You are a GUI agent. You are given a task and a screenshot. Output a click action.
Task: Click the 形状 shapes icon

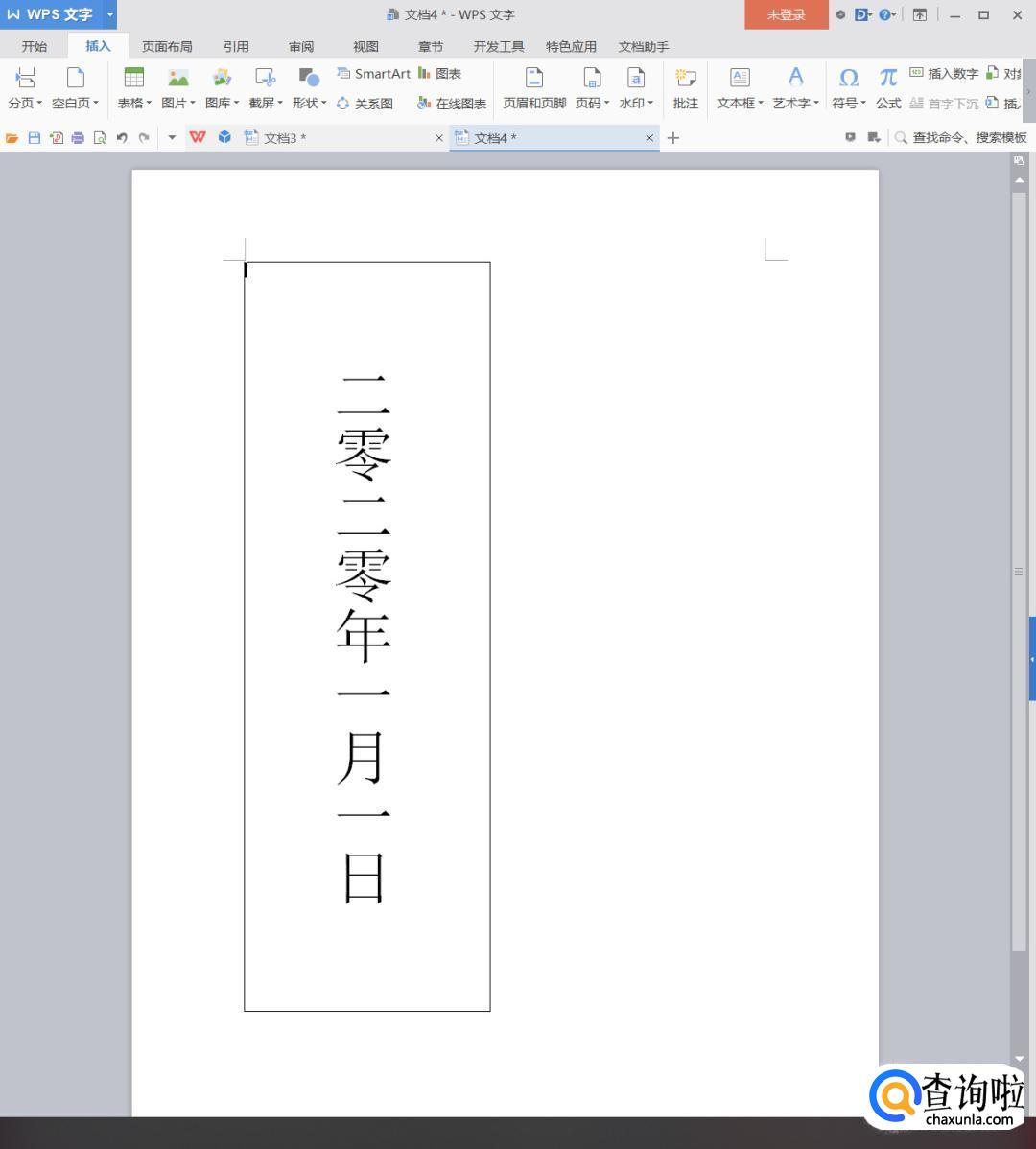(309, 78)
